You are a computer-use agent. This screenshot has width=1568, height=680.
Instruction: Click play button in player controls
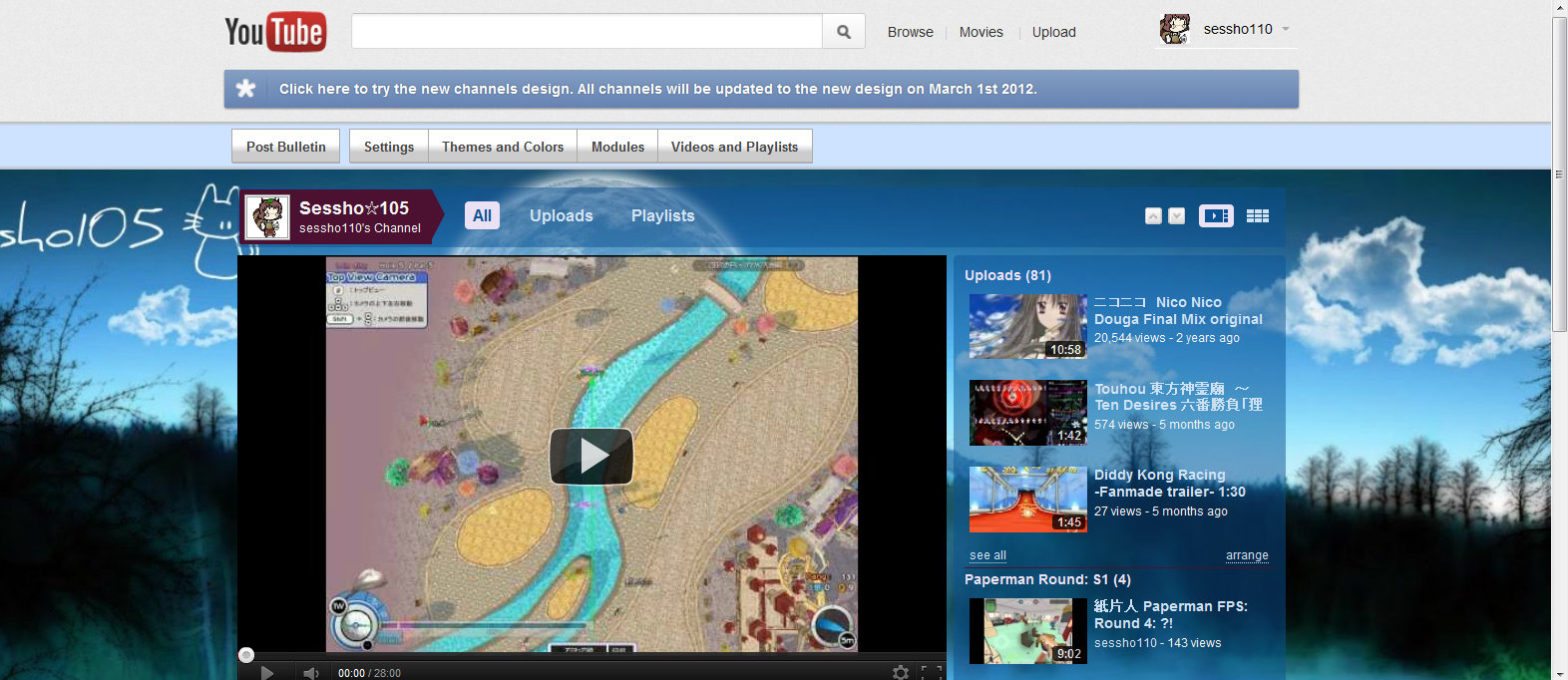tap(266, 673)
